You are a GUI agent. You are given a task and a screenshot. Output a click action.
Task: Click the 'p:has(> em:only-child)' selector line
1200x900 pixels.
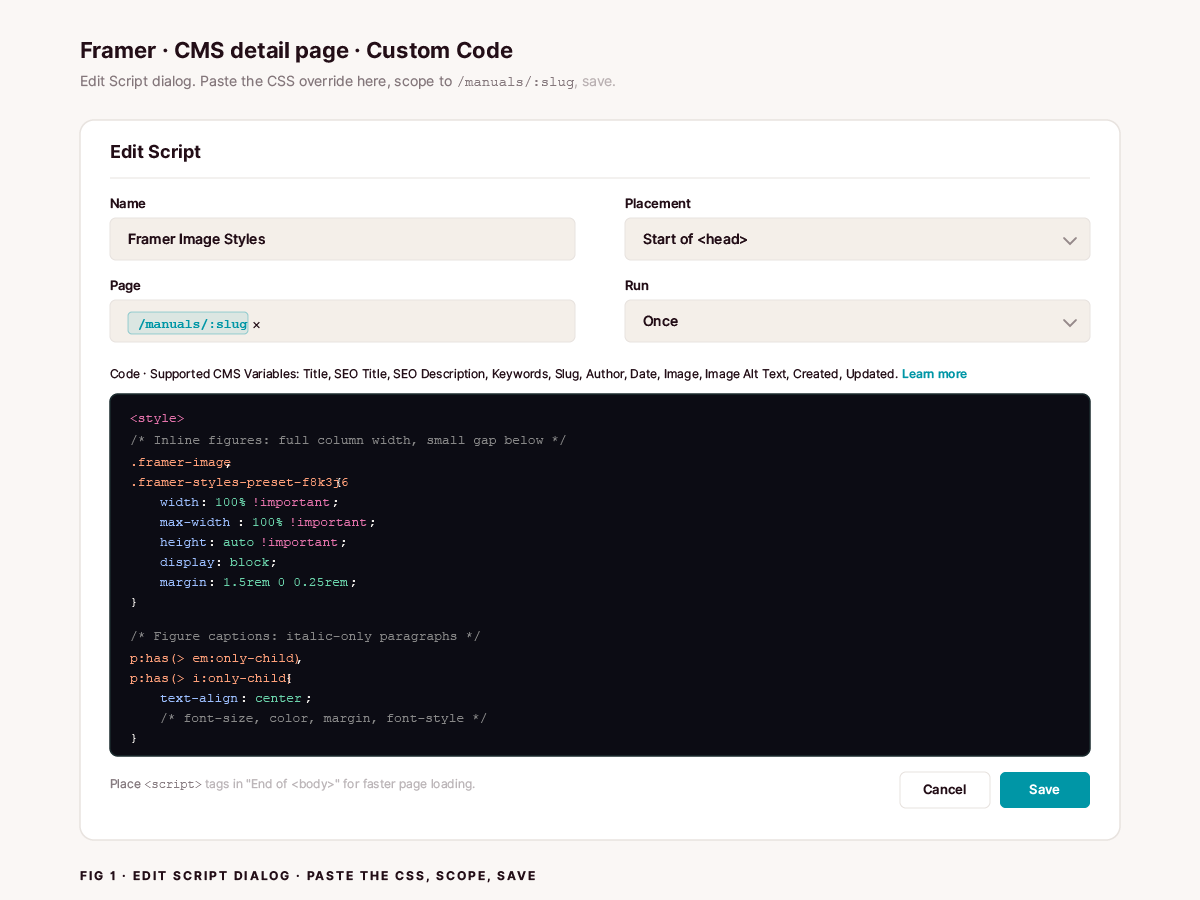215,658
